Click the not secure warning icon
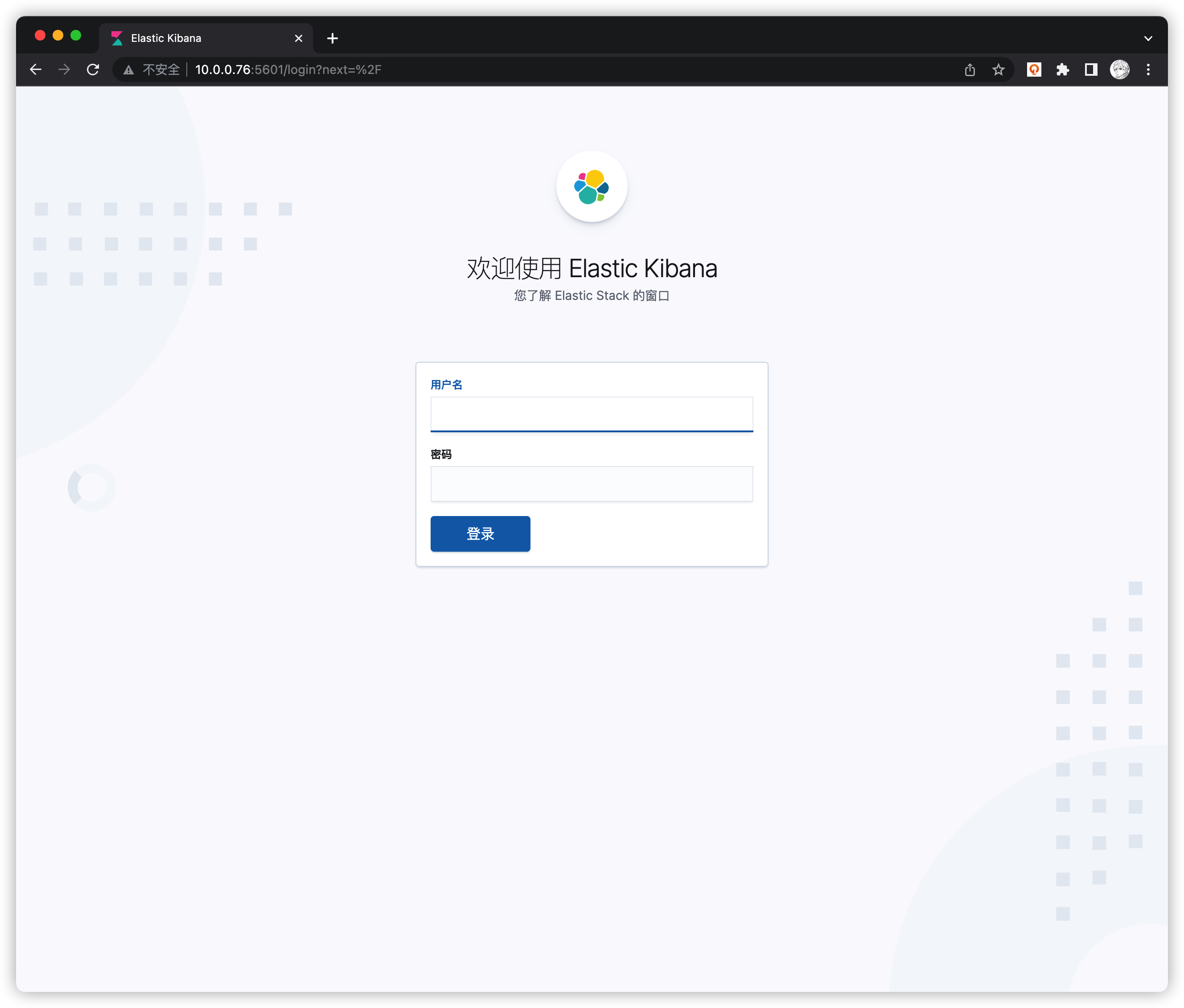Viewport: 1184px width, 1008px height. [x=128, y=70]
